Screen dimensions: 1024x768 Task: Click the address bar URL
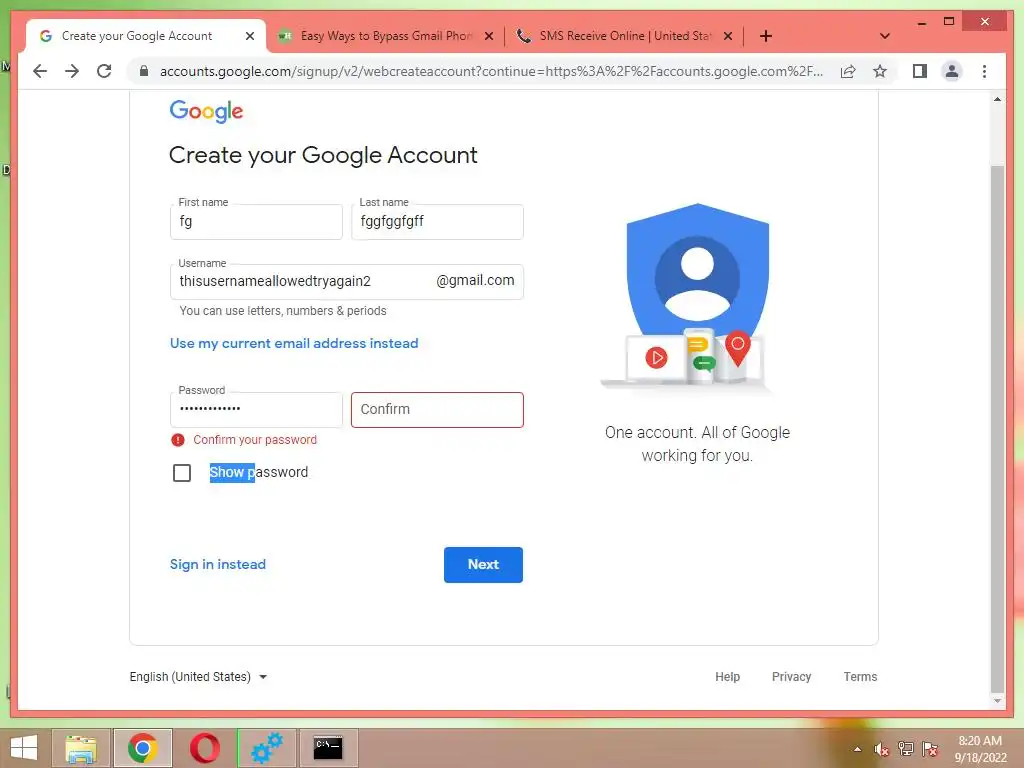coord(491,71)
